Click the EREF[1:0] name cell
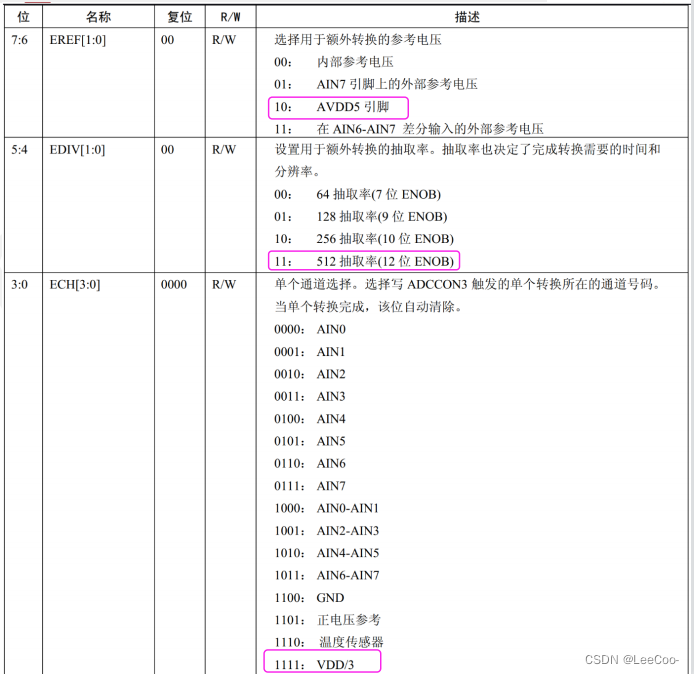Viewport: 694px width, 674px height. point(98,82)
